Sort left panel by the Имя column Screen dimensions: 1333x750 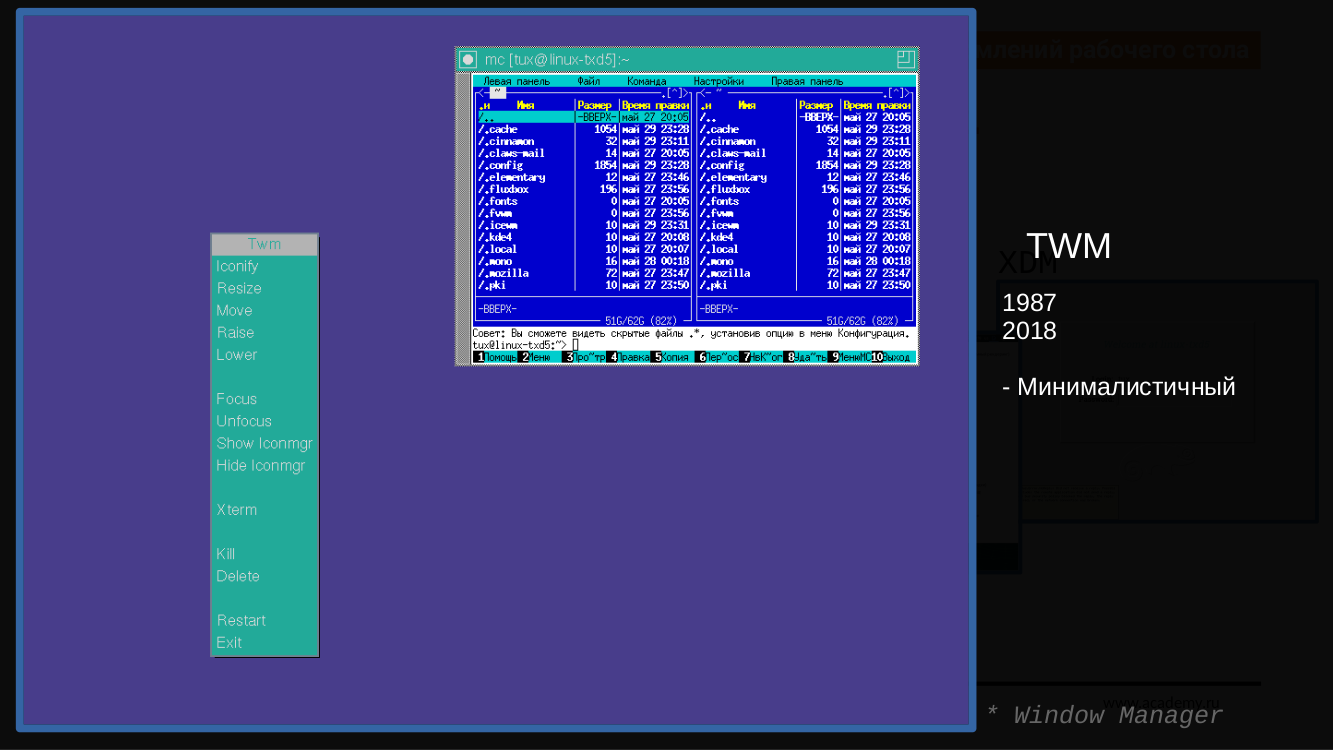[x=525, y=105]
